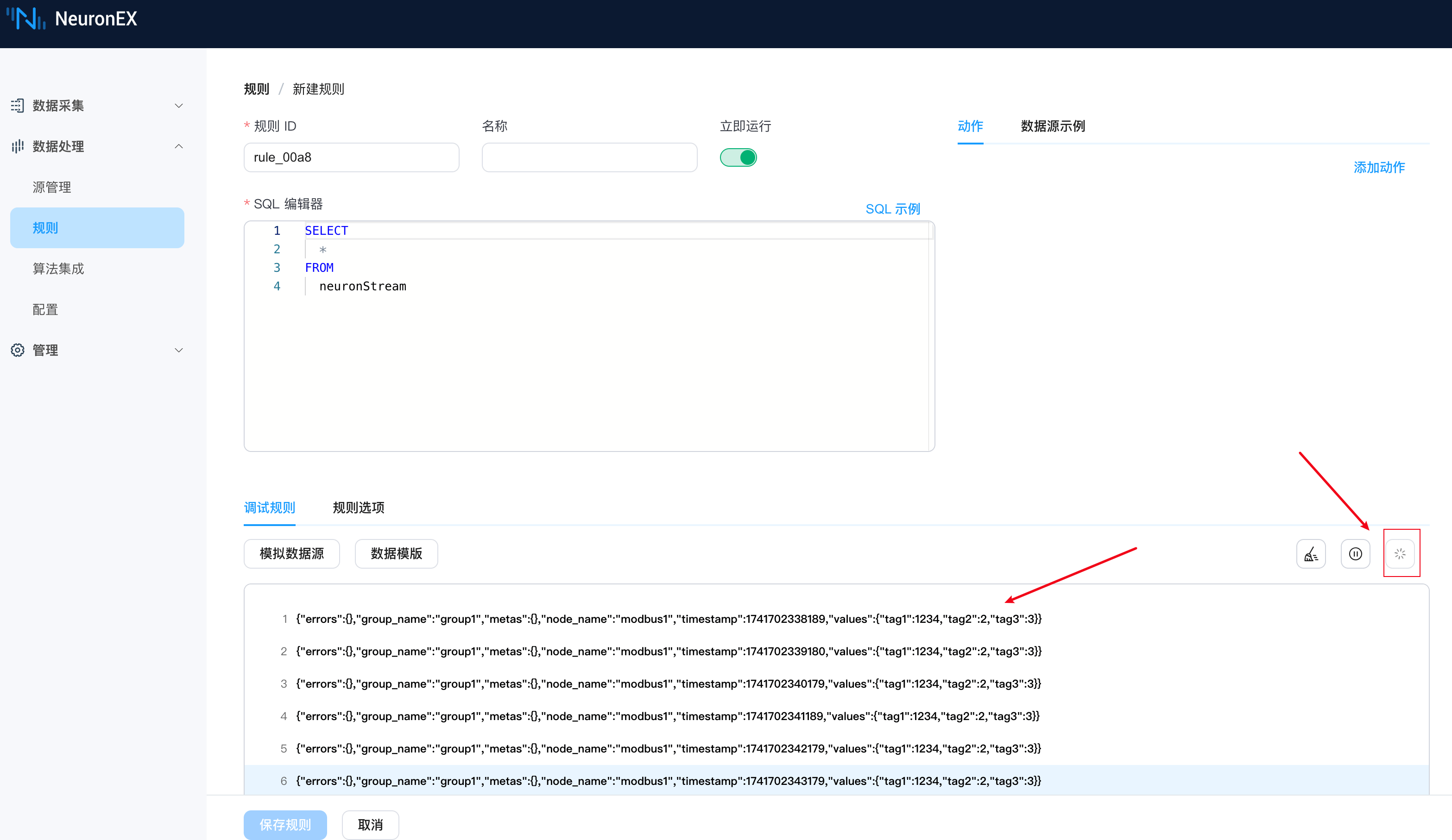Click the 添加动作 link
The width and height of the screenshot is (1452, 840).
pyautogui.click(x=1379, y=168)
